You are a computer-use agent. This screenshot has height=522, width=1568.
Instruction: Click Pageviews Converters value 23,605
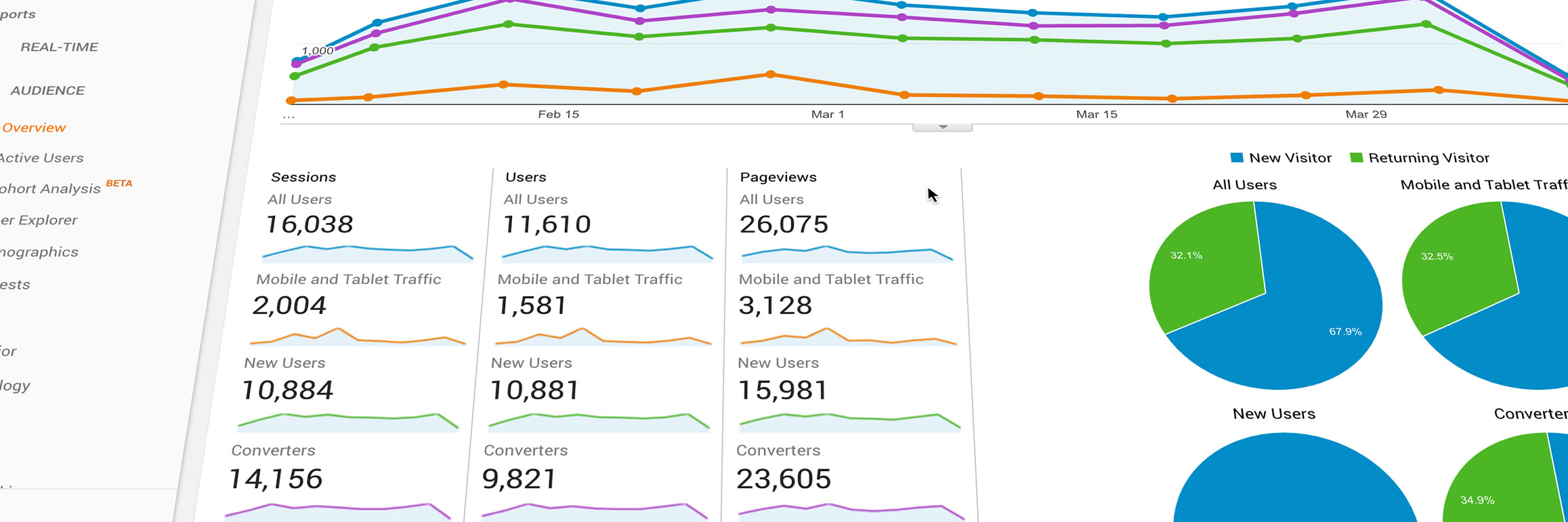[783, 479]
